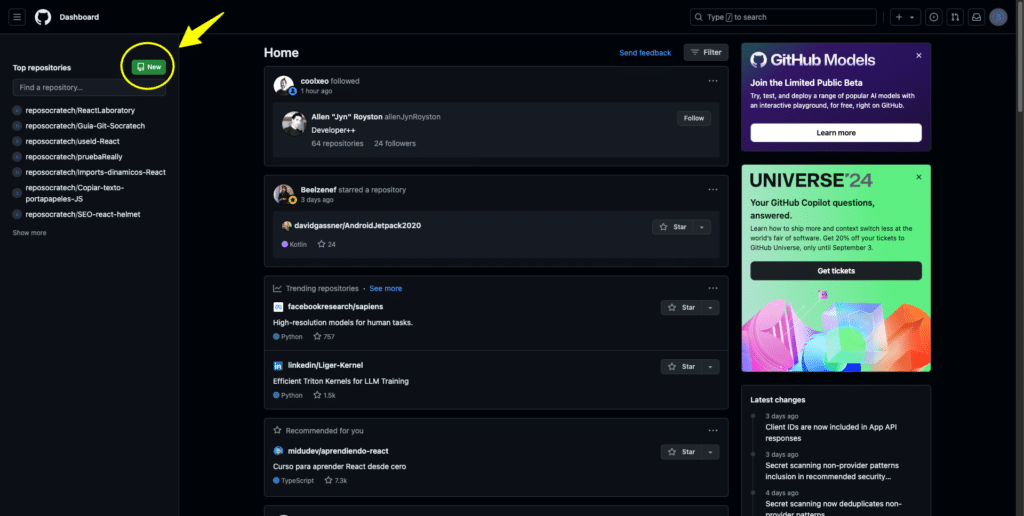The height and width of the screenshot is (516, 1024).
Task: Open Allen Jyn Royston avatar
Action: (x=294, y=123)
